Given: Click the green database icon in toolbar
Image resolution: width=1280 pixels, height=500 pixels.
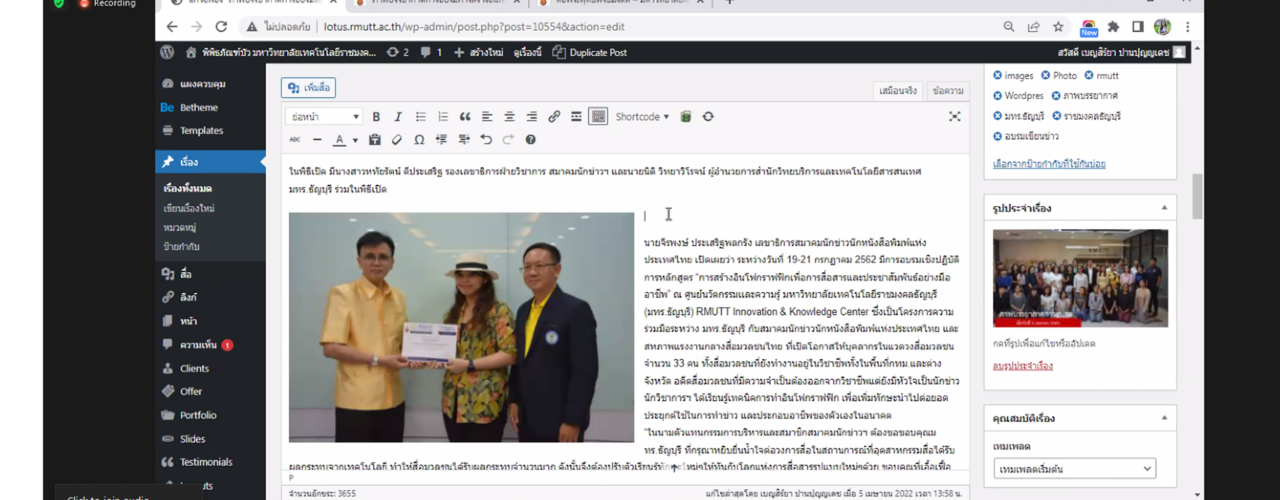Looking at the screenshot, I should 686,117.
